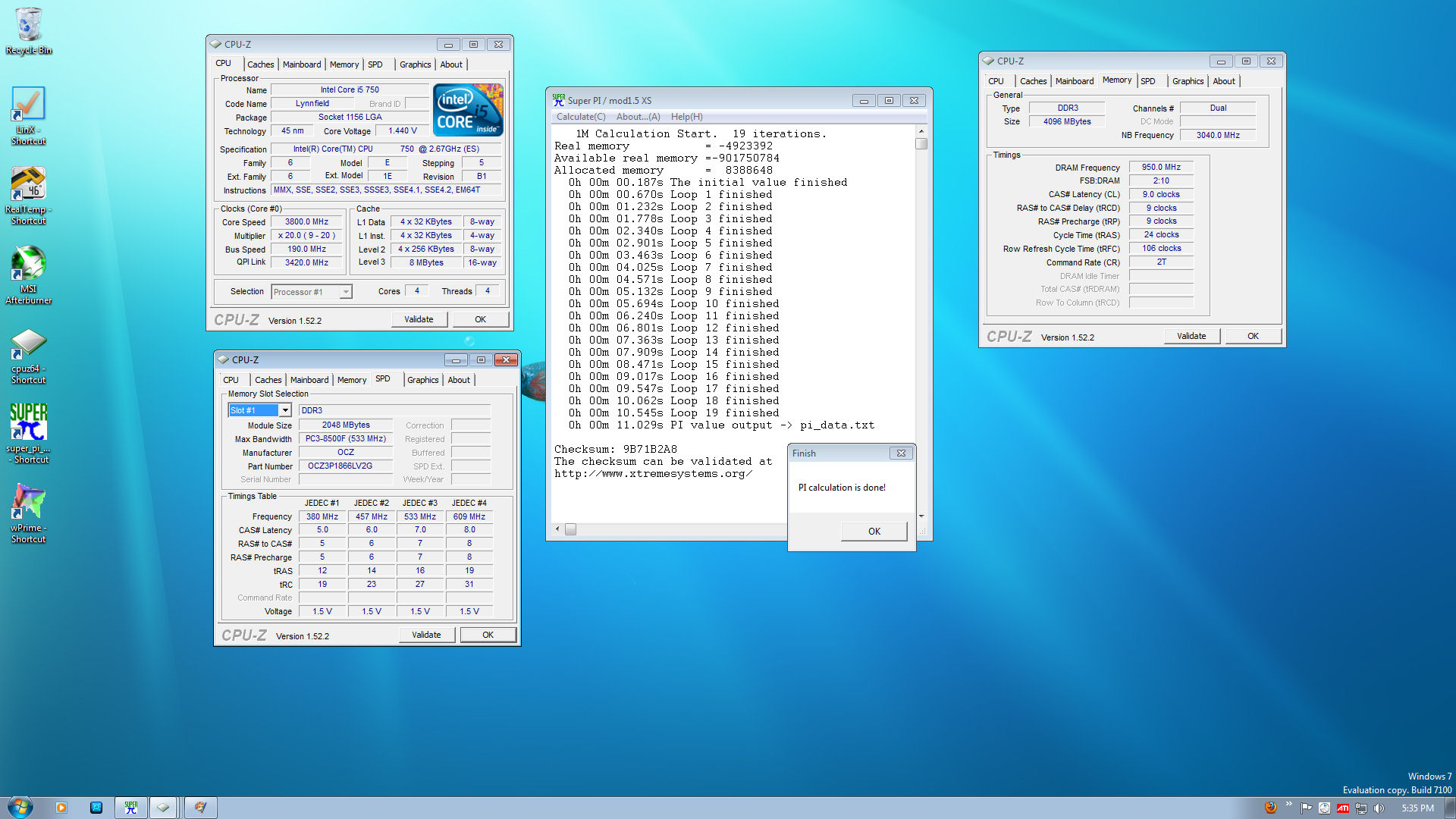Viewport: 1456px width, 819px height.
Task: Click Validate in the SPD CPU-Z window
Action: [x=426, y=635]
